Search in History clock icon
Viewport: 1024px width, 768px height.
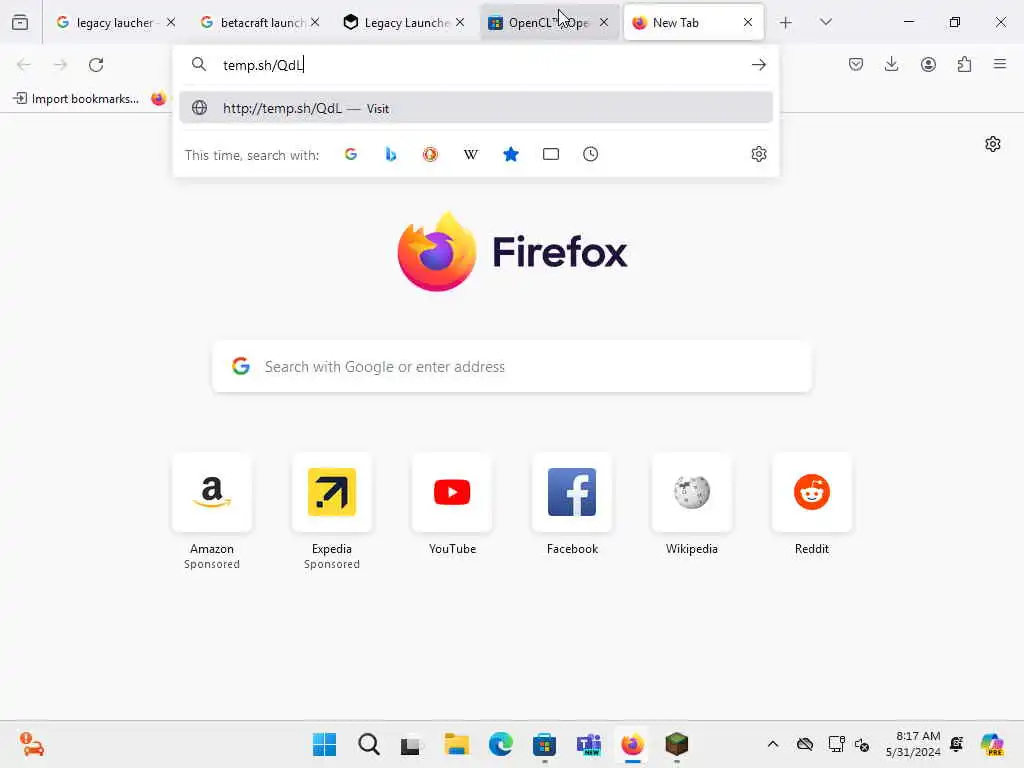pos(590,154)
